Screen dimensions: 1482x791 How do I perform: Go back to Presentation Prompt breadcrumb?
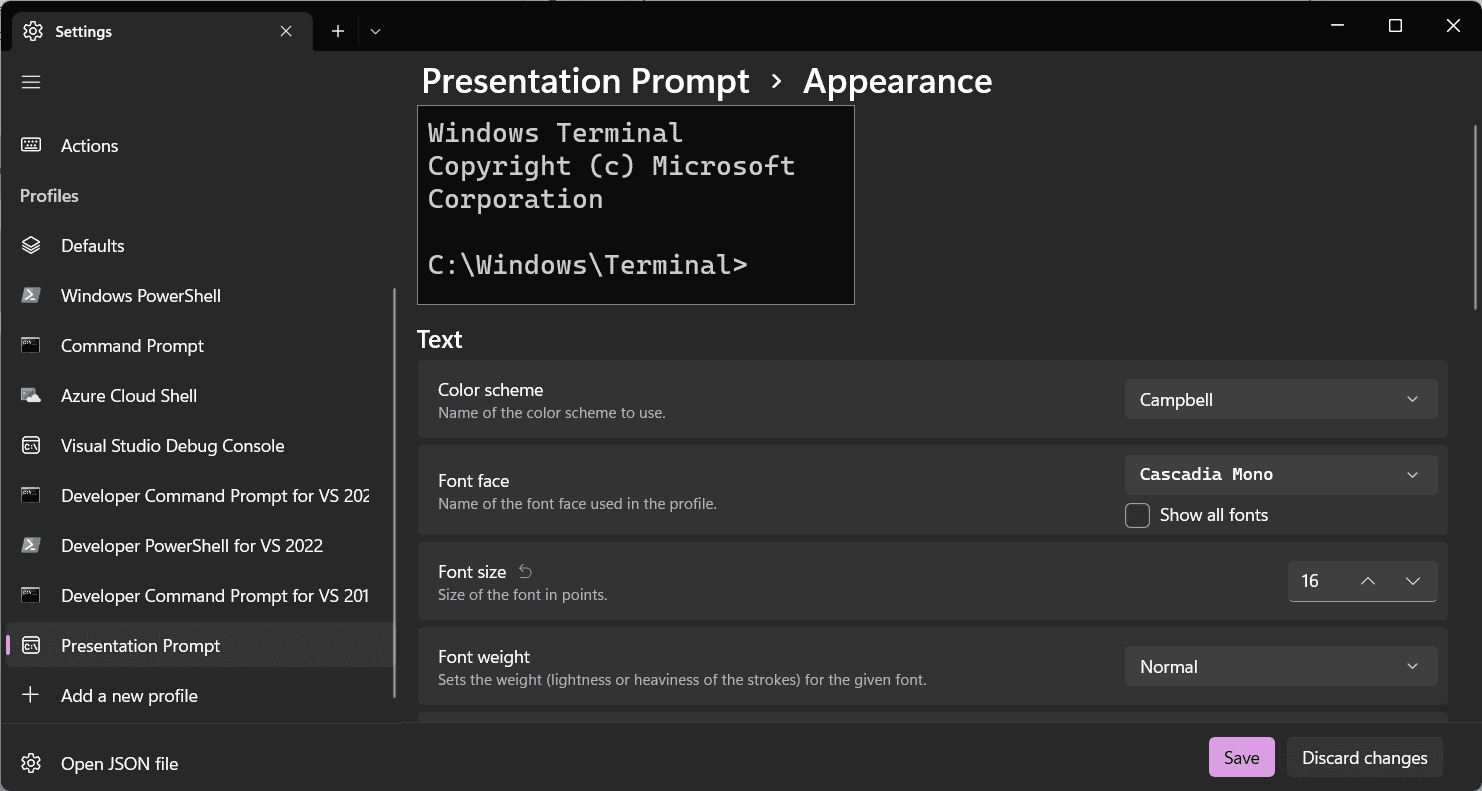tap(585, 81)
